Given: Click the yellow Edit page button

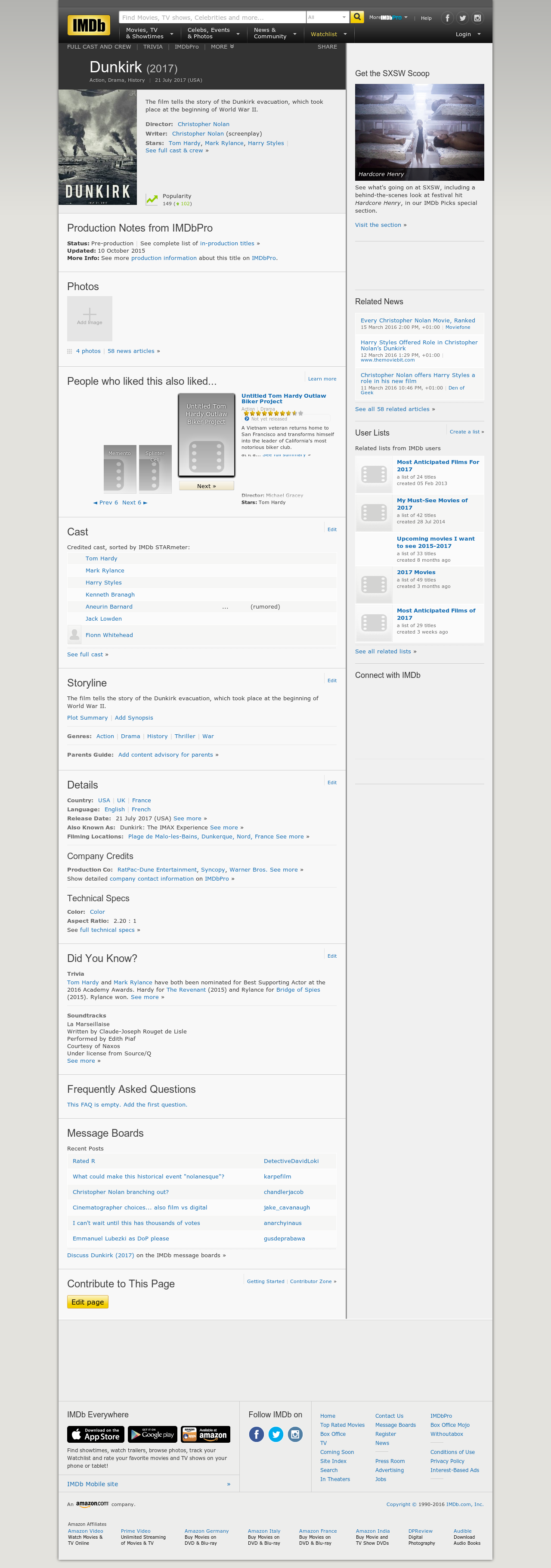Looking at the screenshot, I should point(88,1302).
